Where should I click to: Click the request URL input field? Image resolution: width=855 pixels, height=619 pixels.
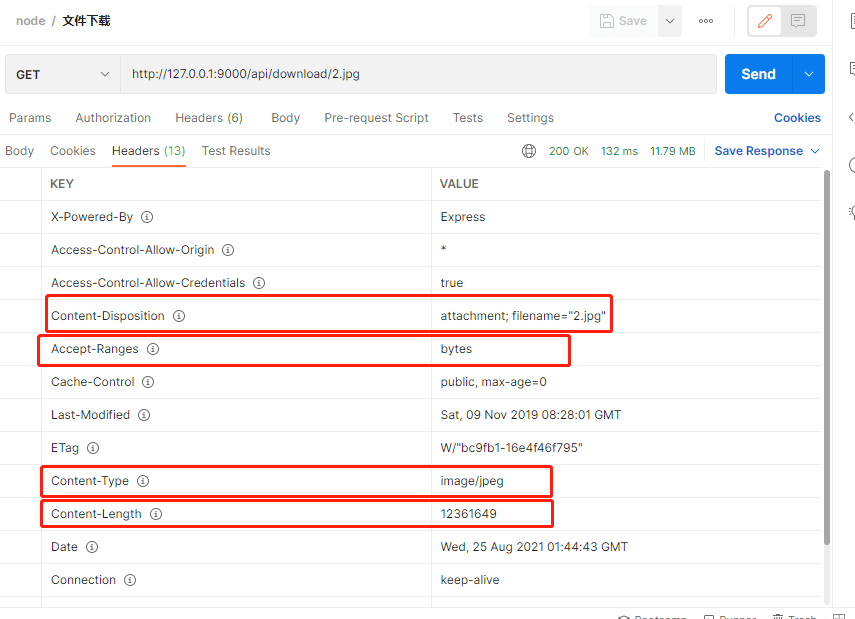(418, 74)
